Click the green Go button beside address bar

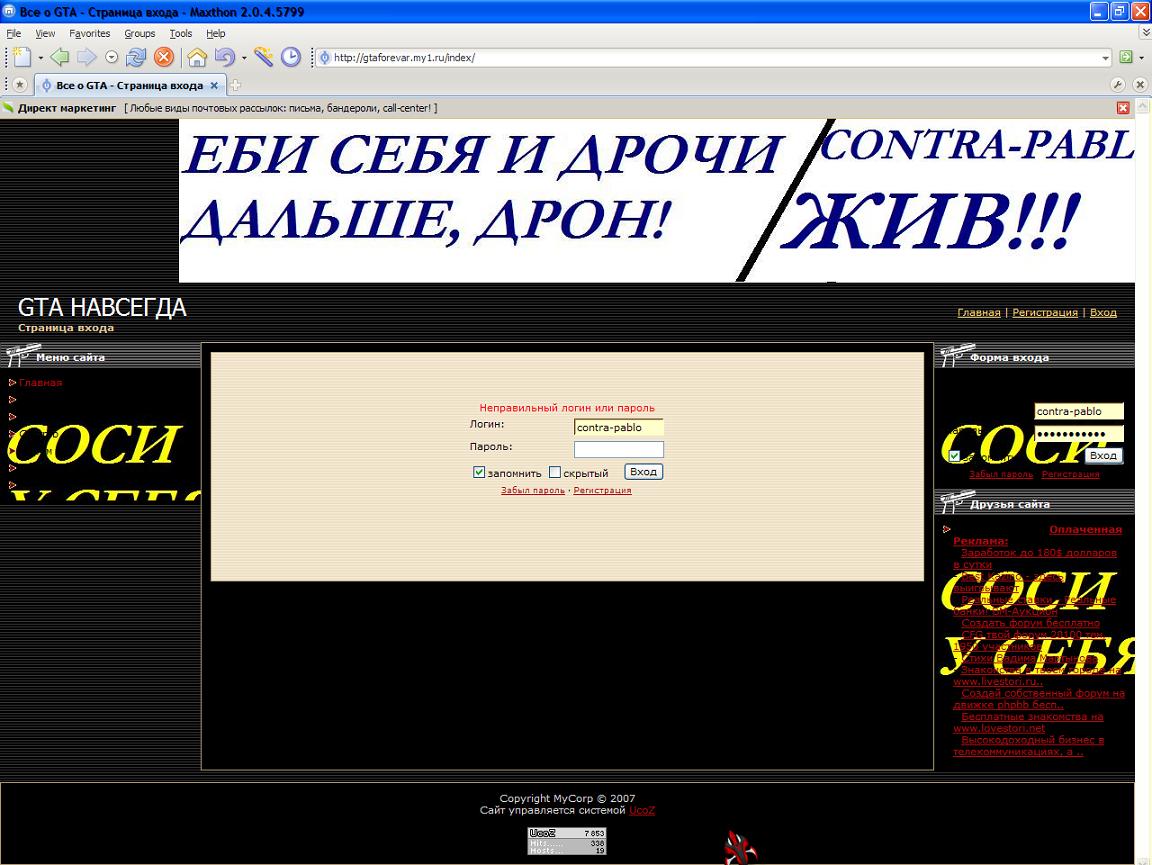(1126, 58)
